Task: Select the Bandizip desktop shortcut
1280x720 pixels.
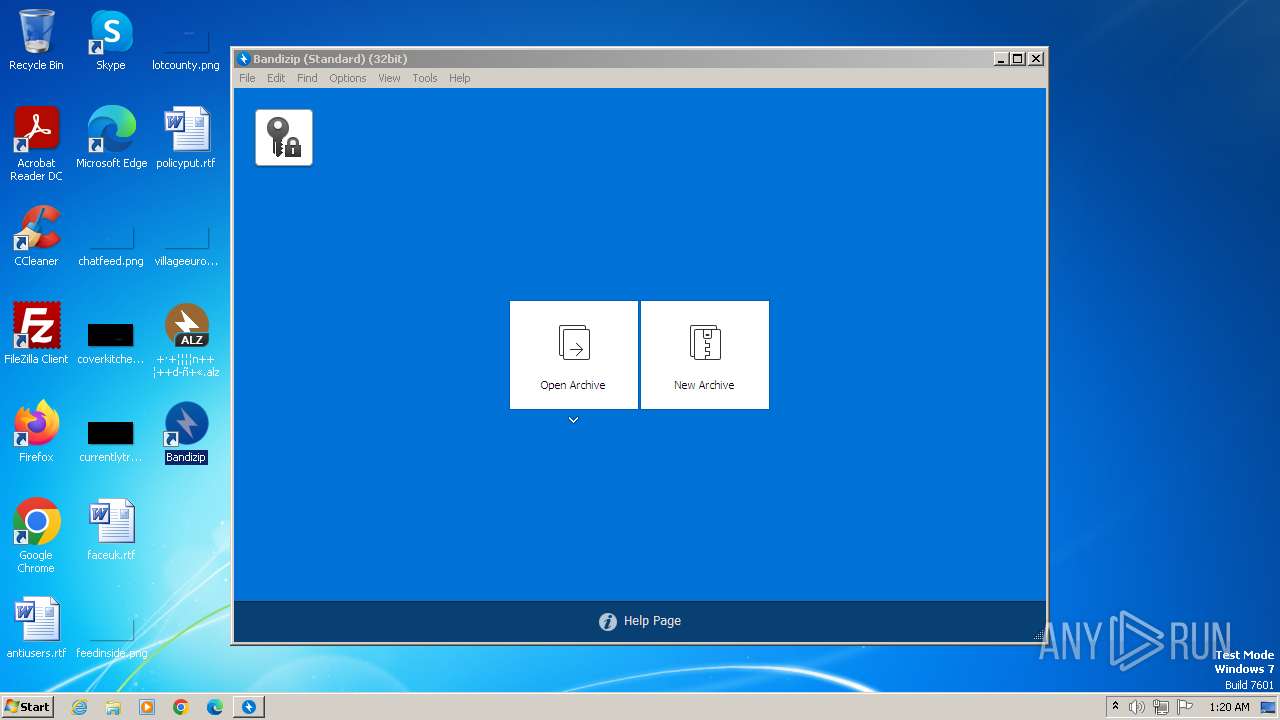Action: click(186, 432)
